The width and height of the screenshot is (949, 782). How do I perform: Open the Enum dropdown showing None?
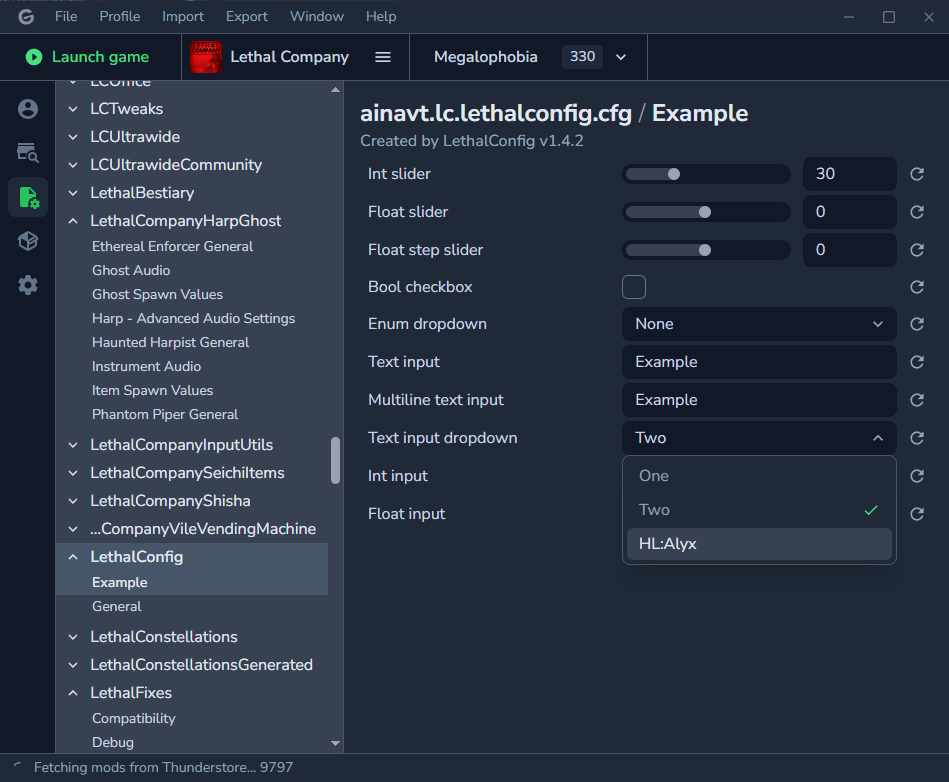[x=759, y=324]
